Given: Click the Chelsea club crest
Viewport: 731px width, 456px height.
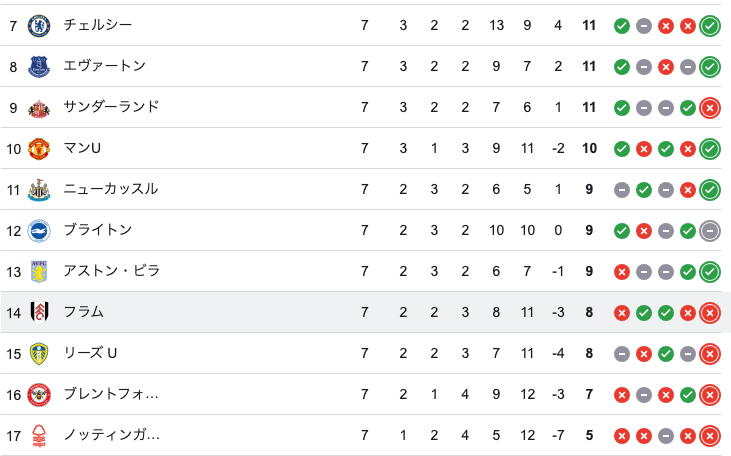Looking at the screenshot, I should 39,25.
